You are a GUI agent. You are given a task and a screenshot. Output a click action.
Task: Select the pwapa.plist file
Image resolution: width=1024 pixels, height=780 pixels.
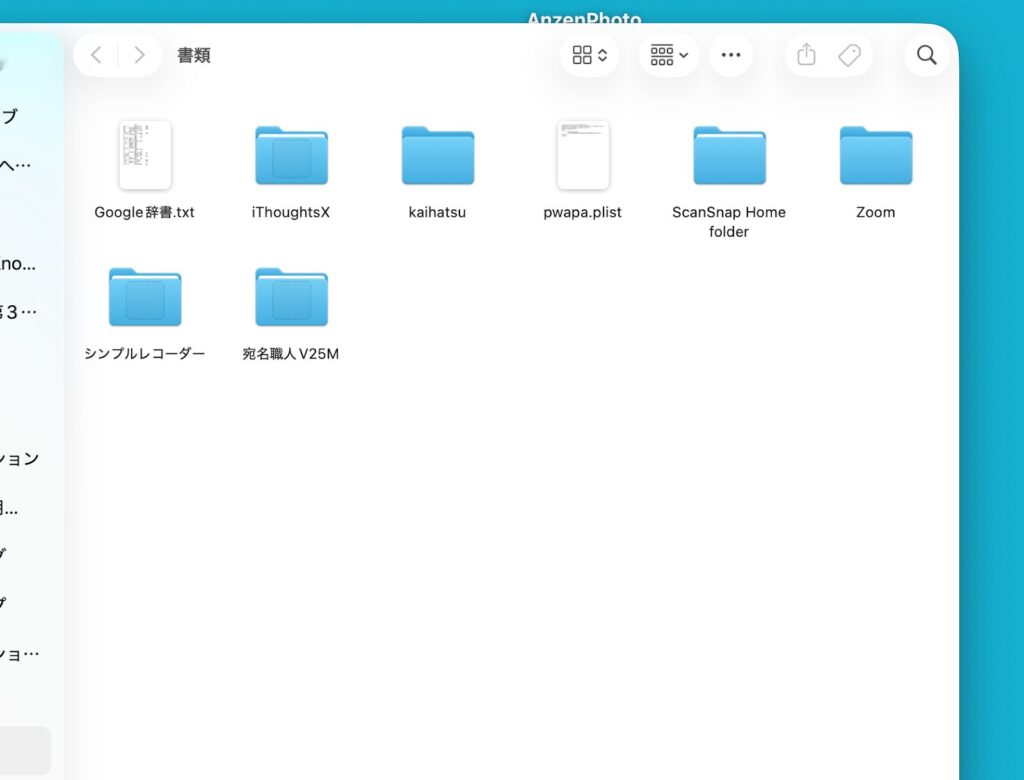(x=583, y=155)
